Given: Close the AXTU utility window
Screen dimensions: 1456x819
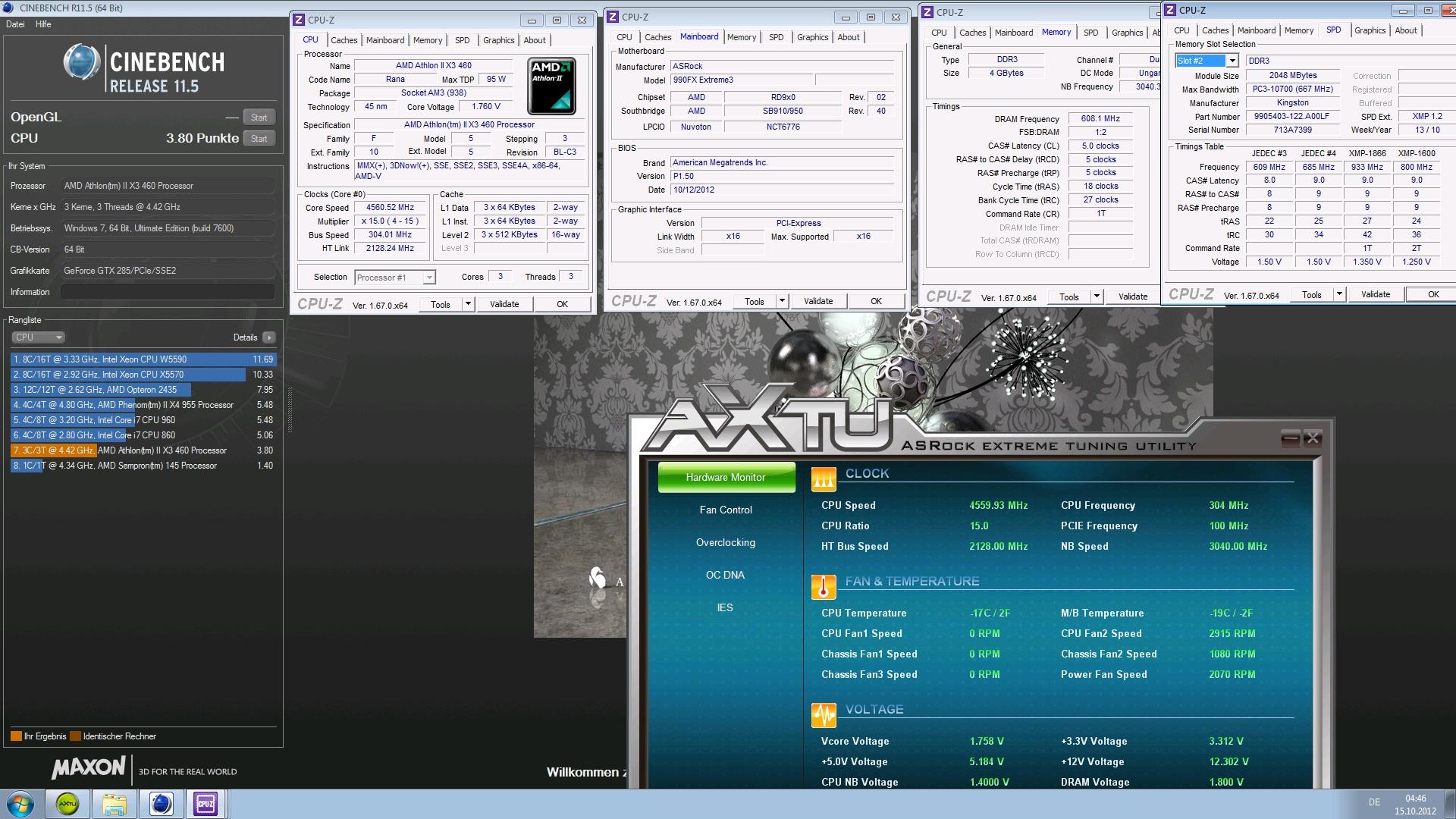Looking at the screenshot, I should (x=1313, y=438).
